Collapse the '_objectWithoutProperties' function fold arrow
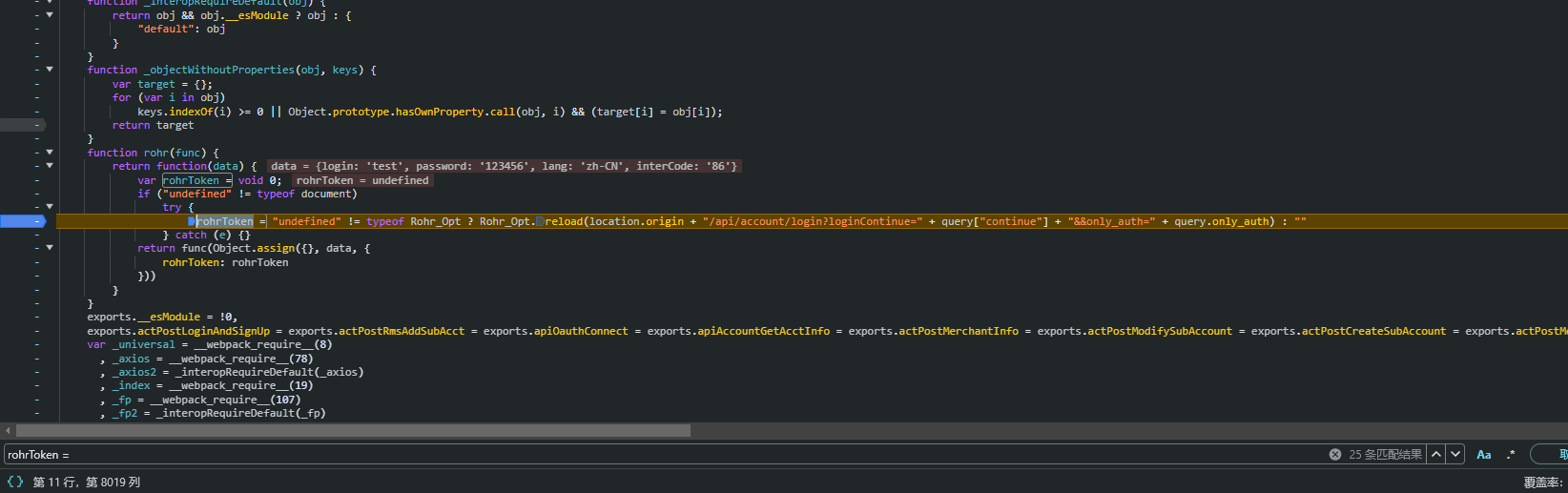Viewport: 1568px width, 493px height. (x=50, y=70)
